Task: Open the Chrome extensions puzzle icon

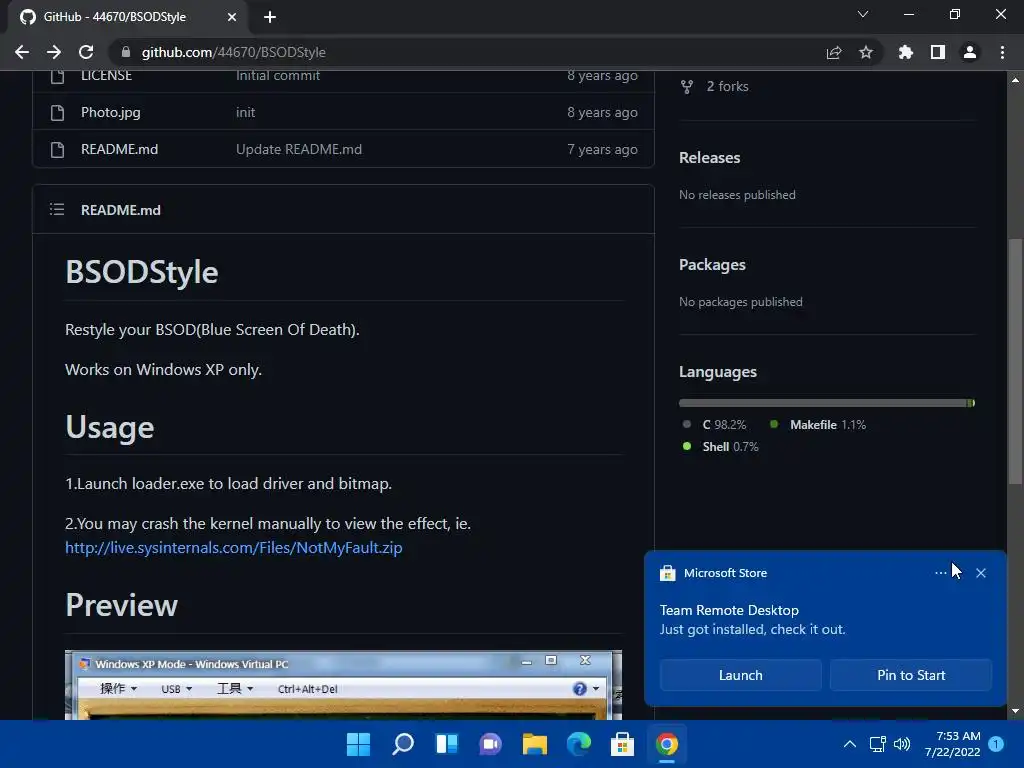Action: 906,52
